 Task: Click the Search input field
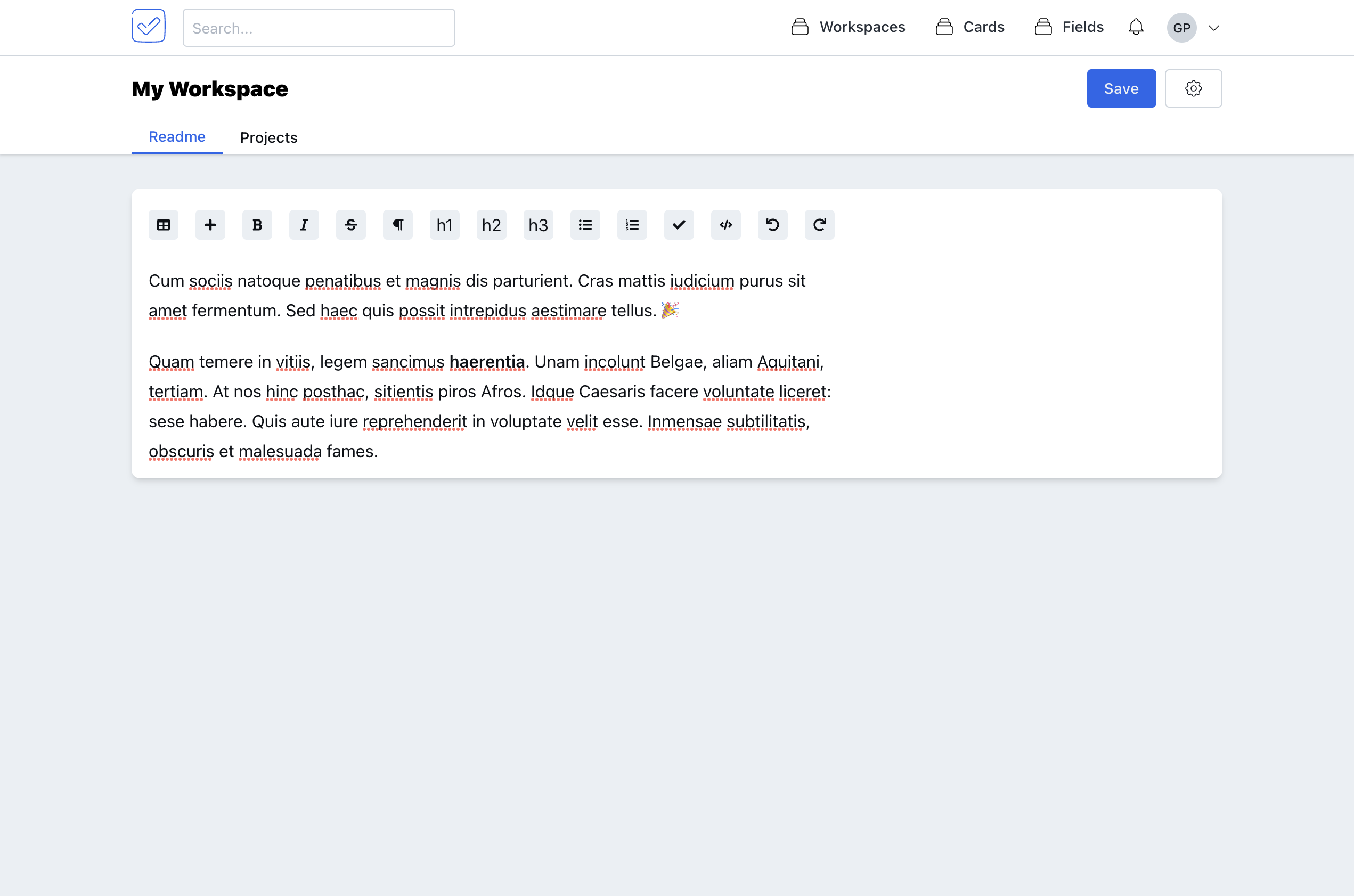pyautogui.click(x=318, y=27)
